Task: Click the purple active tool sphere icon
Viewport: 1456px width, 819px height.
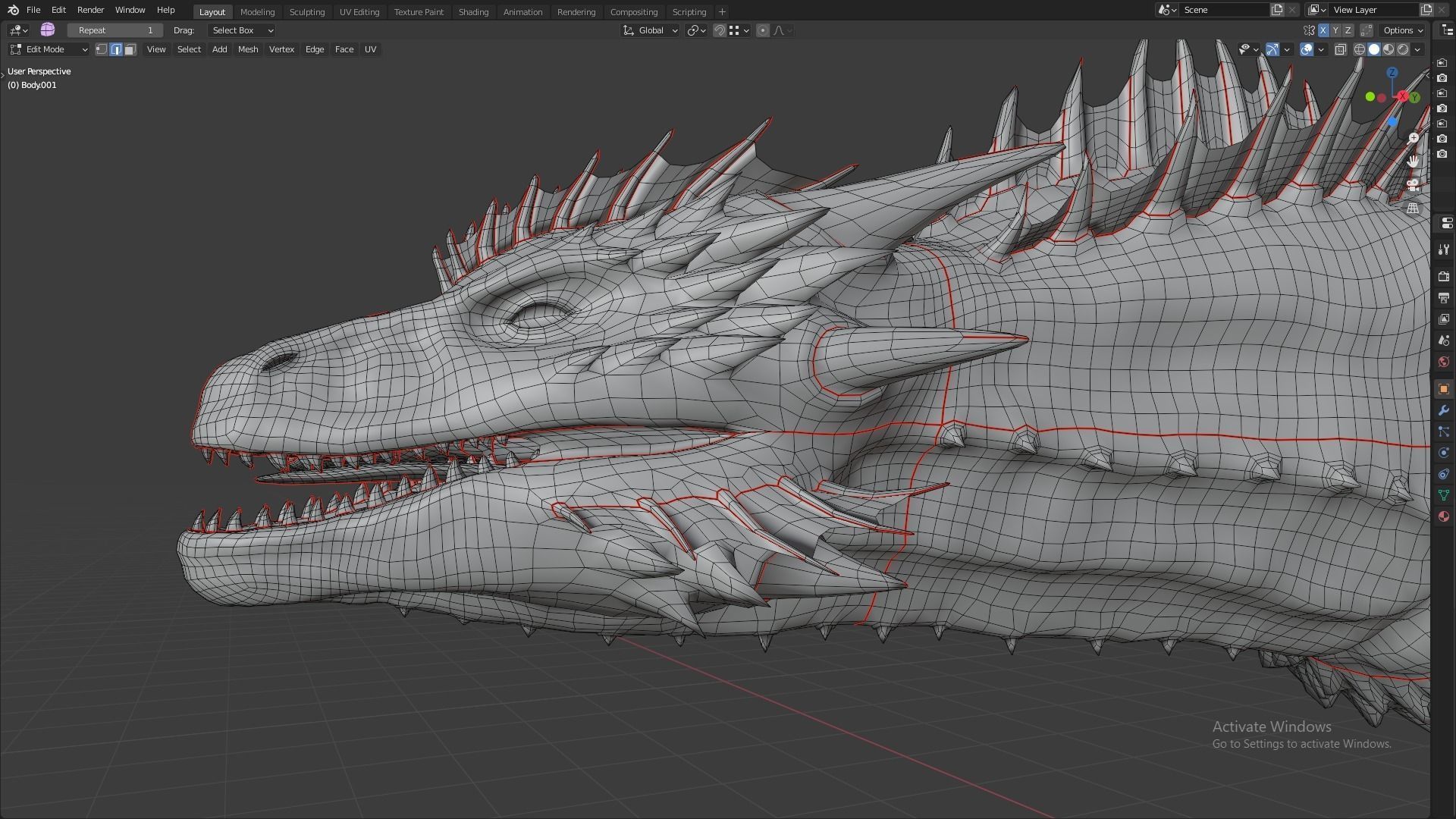Action: coord(47,30)
